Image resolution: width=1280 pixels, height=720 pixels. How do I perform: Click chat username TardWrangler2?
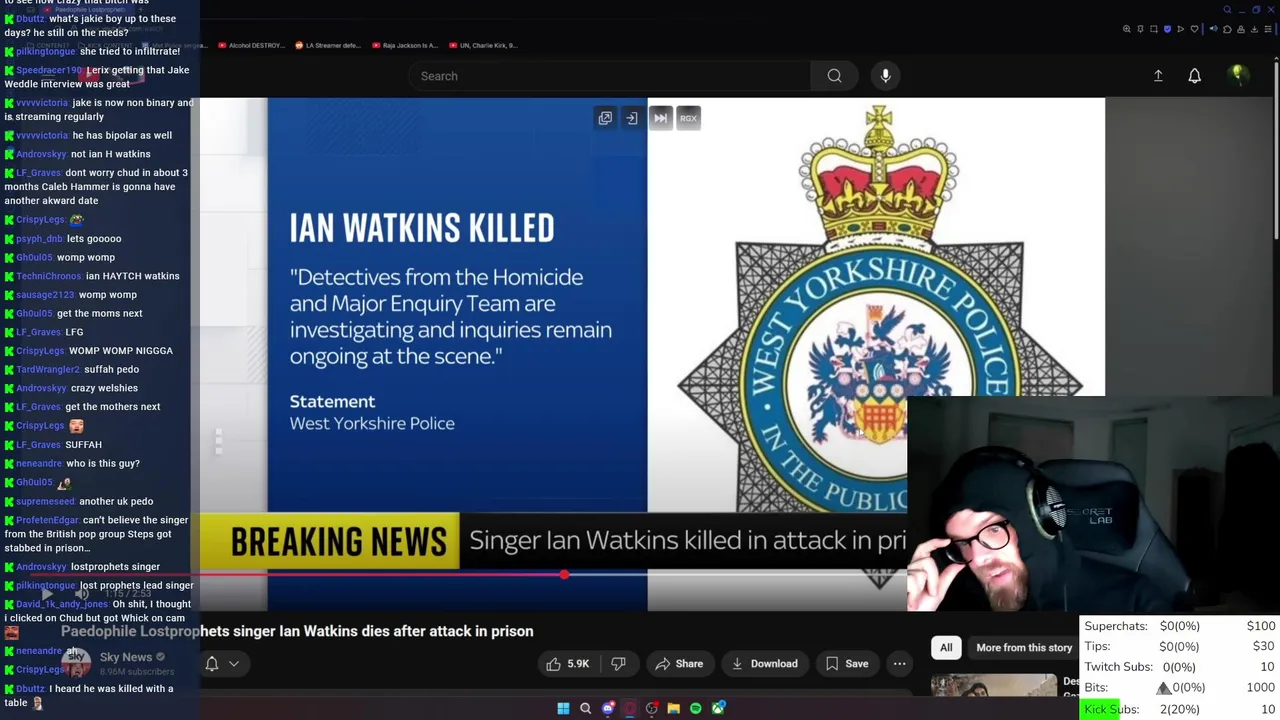point(48,369)
